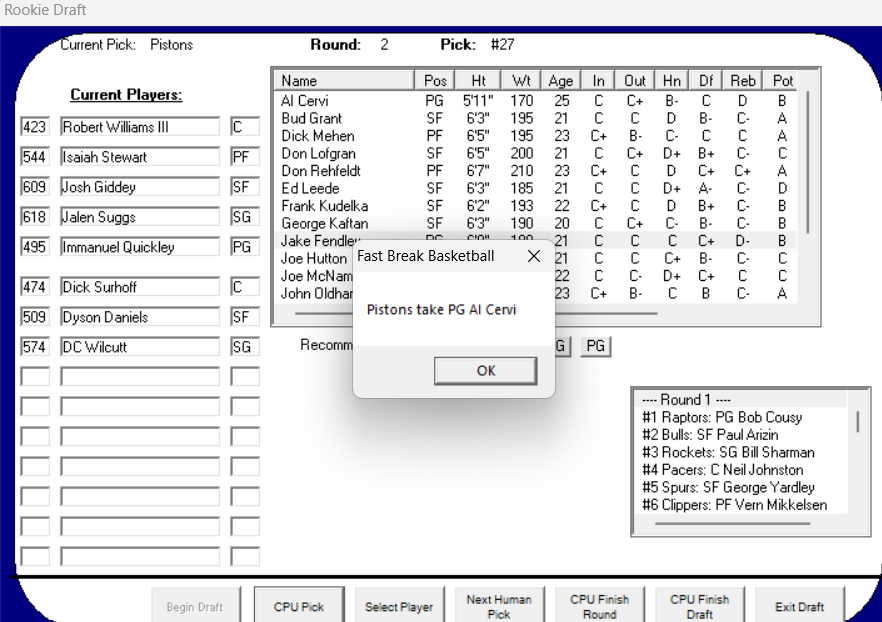Select Don Lofgran in the draft list

[536, 153]
